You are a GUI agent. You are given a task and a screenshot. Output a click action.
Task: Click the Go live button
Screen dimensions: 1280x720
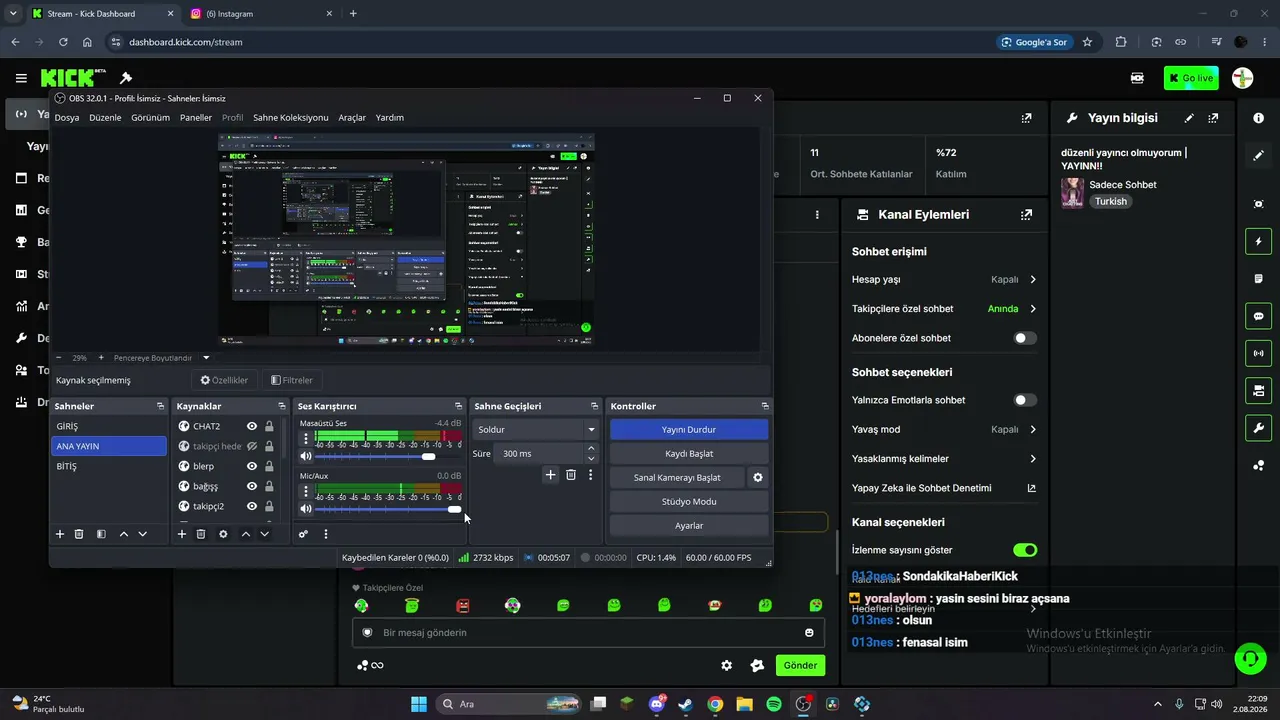[1191, 78]
